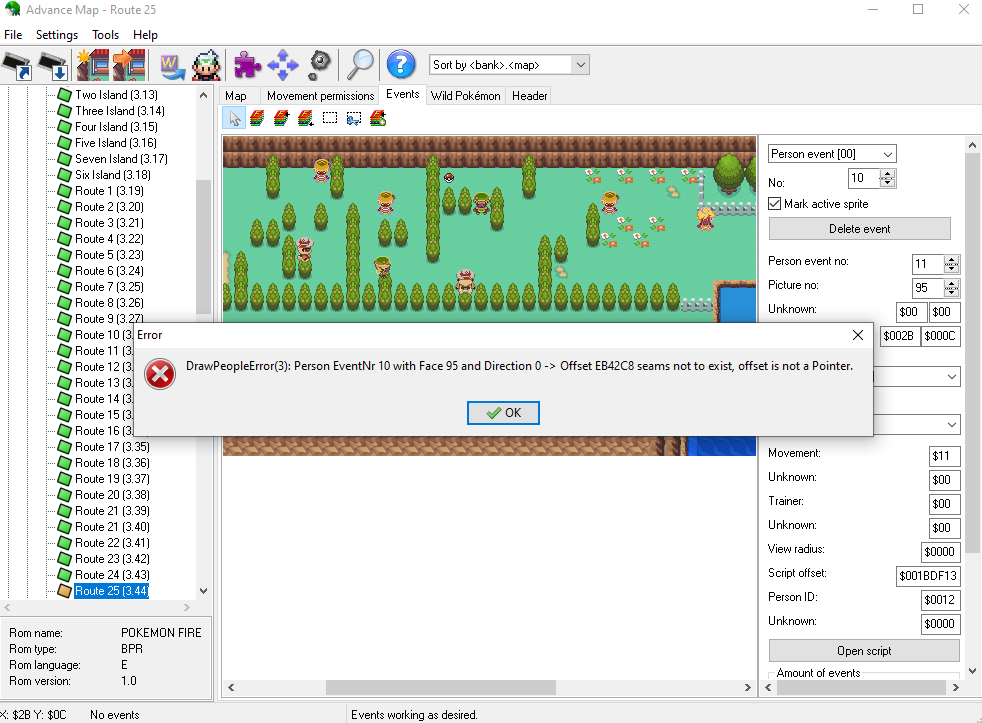
Task: Switch to the Wild Pokémon tab
Action: [465, 96]
